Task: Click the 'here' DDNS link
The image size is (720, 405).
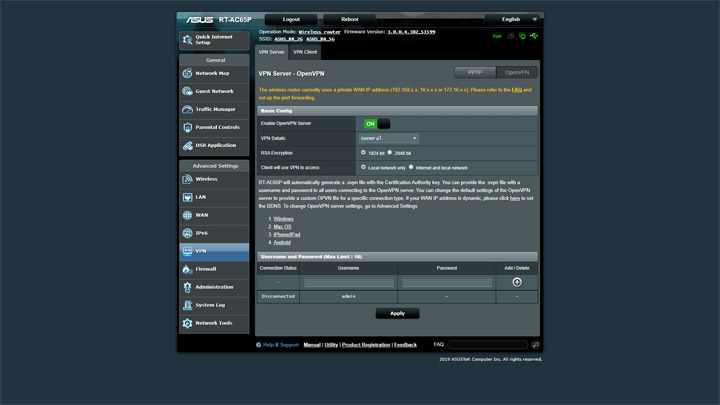Action: [x=515, y=198]
